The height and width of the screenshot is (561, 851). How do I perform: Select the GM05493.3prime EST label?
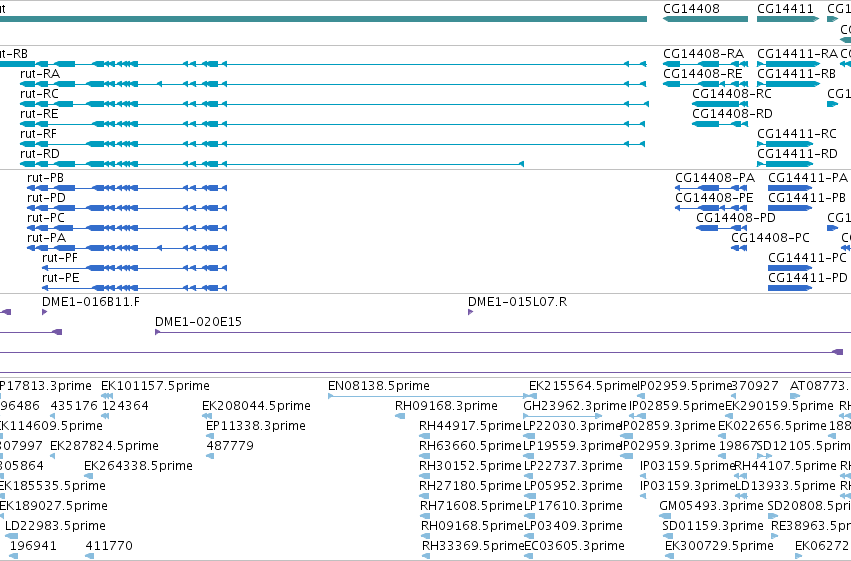(x=711, y=507)
